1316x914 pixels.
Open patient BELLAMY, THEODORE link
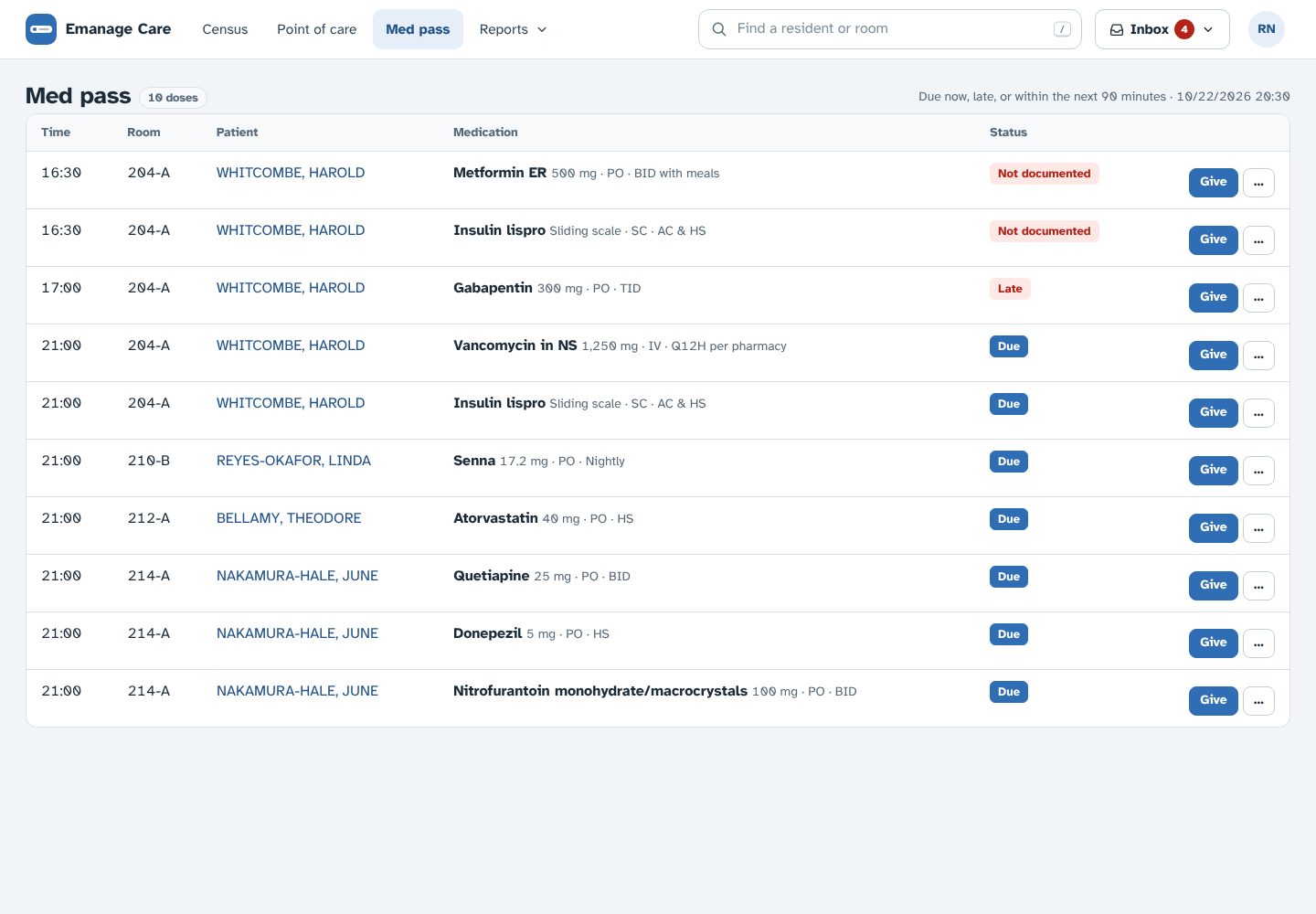pyautogui.click(x=289, y=518)
